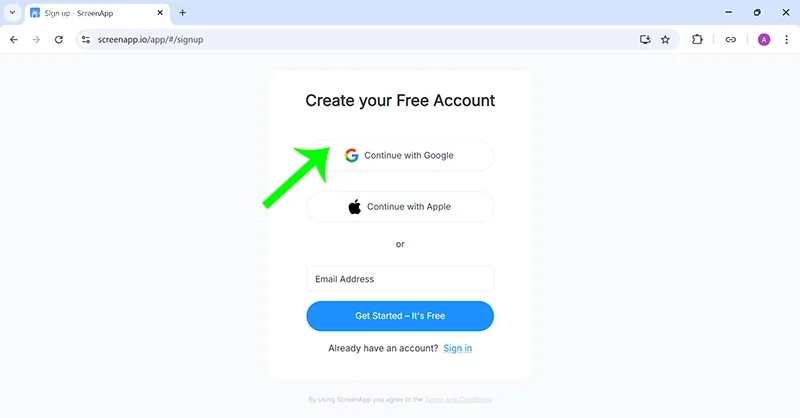Click the forward navigation arrow
Image resolution: width=800 pixels, height=418 pixels.
tap(36, 39)
